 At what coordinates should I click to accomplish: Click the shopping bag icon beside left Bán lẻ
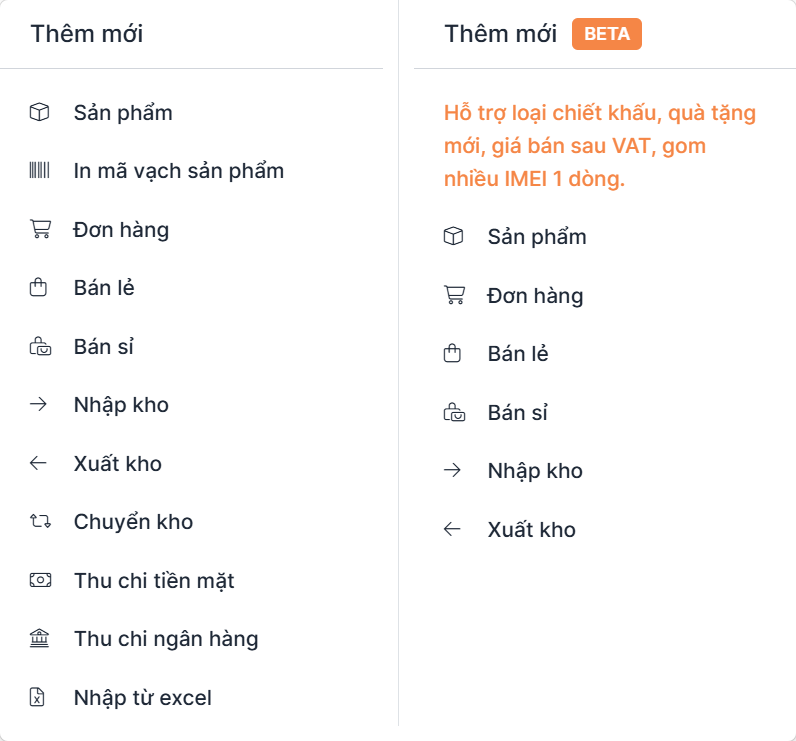tap(39, 288)
